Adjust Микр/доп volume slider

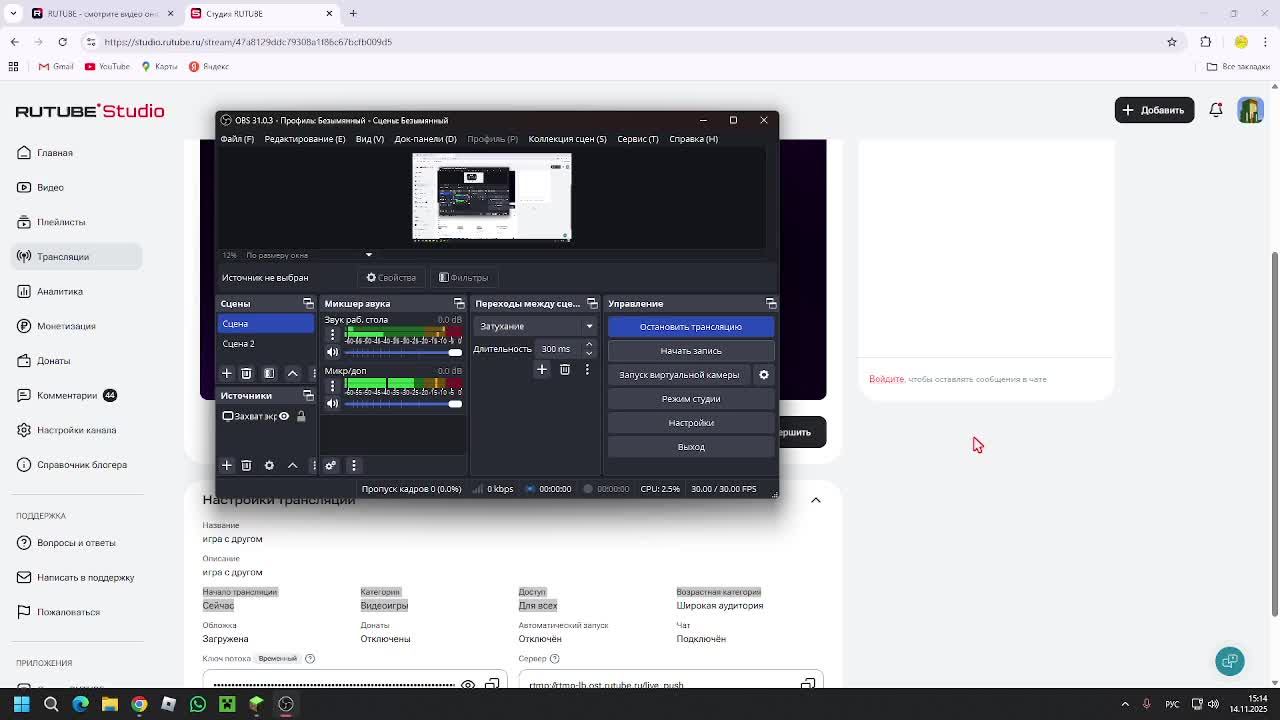pyautogui.click(x=403, y=403)
